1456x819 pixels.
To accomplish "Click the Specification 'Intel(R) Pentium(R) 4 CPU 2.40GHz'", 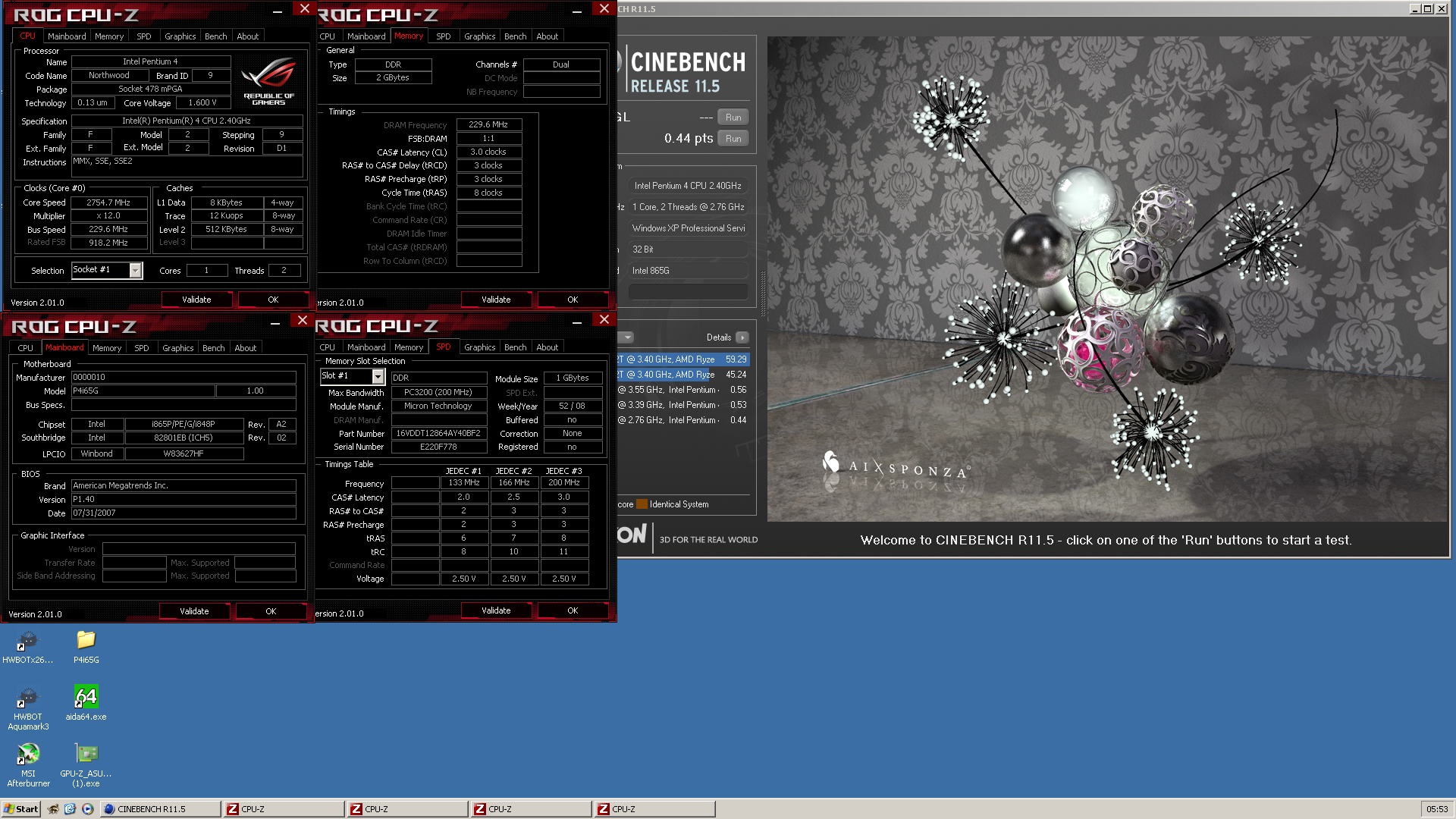I will tap(187, 121).
